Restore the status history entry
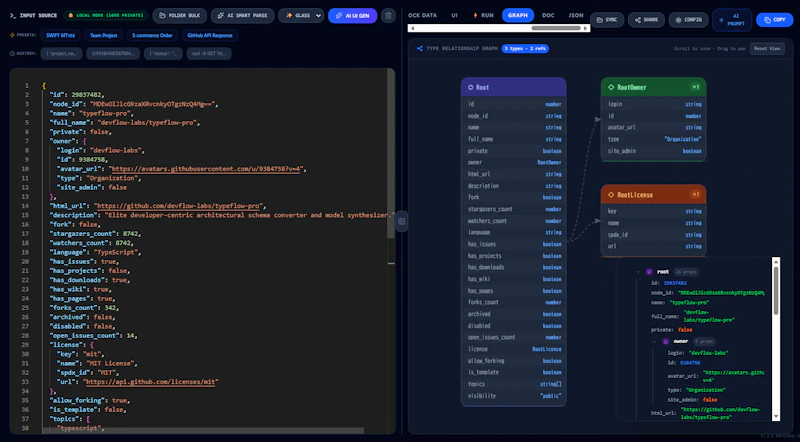Screen dimensions: 800x442 pos(163,53)
